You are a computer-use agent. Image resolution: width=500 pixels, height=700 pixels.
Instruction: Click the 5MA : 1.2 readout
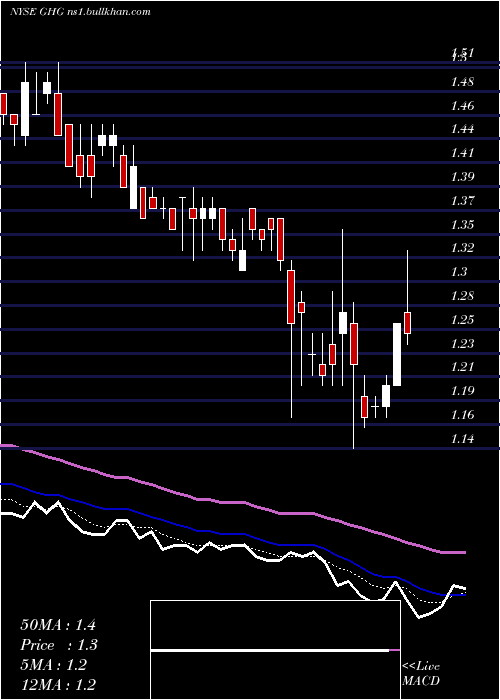54,665
